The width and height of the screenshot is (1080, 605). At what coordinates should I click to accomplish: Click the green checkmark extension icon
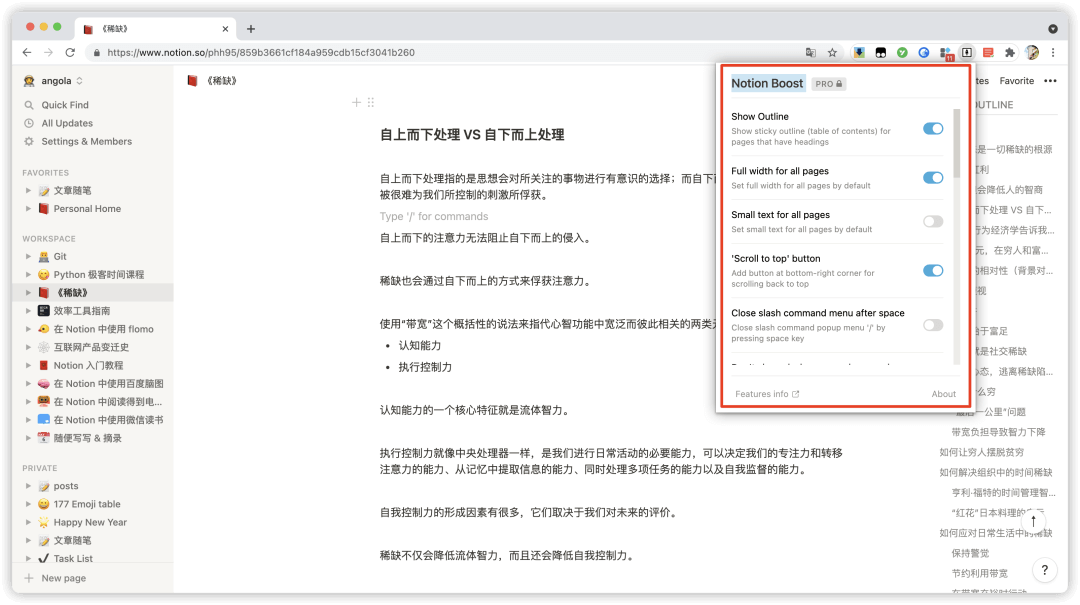(902, 52)
